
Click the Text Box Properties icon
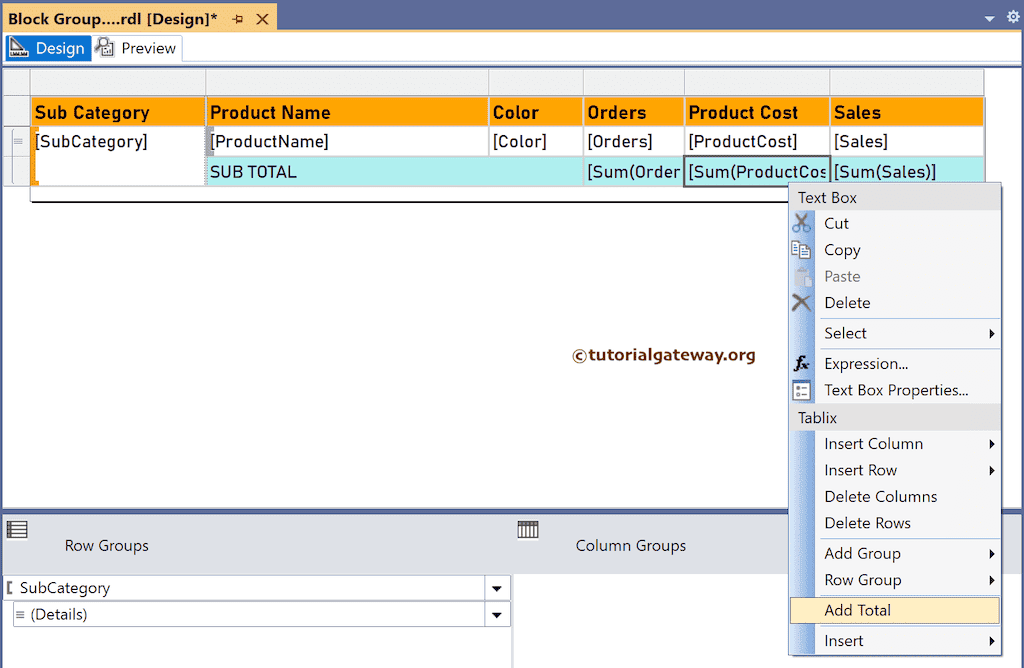801,390
